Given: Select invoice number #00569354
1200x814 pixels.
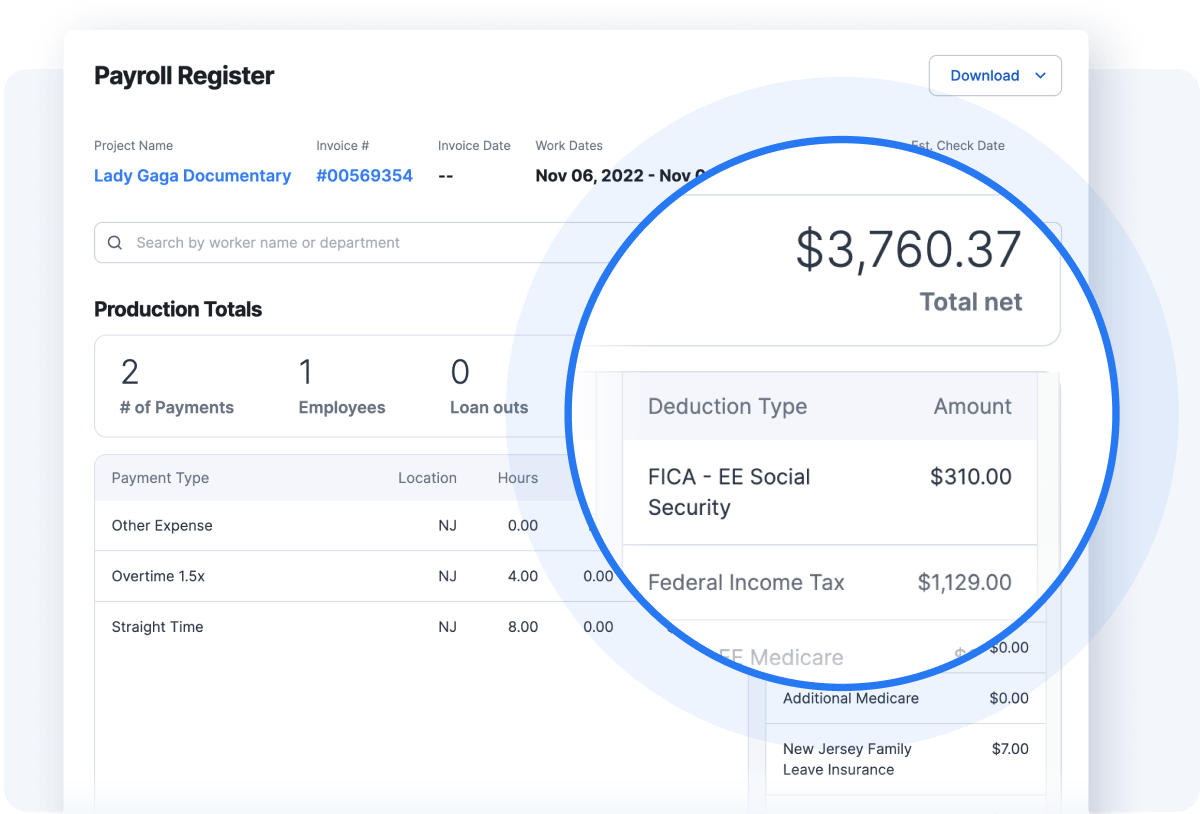Looking at the screenshot, I should pyautogui.click(x=364, y=175).
